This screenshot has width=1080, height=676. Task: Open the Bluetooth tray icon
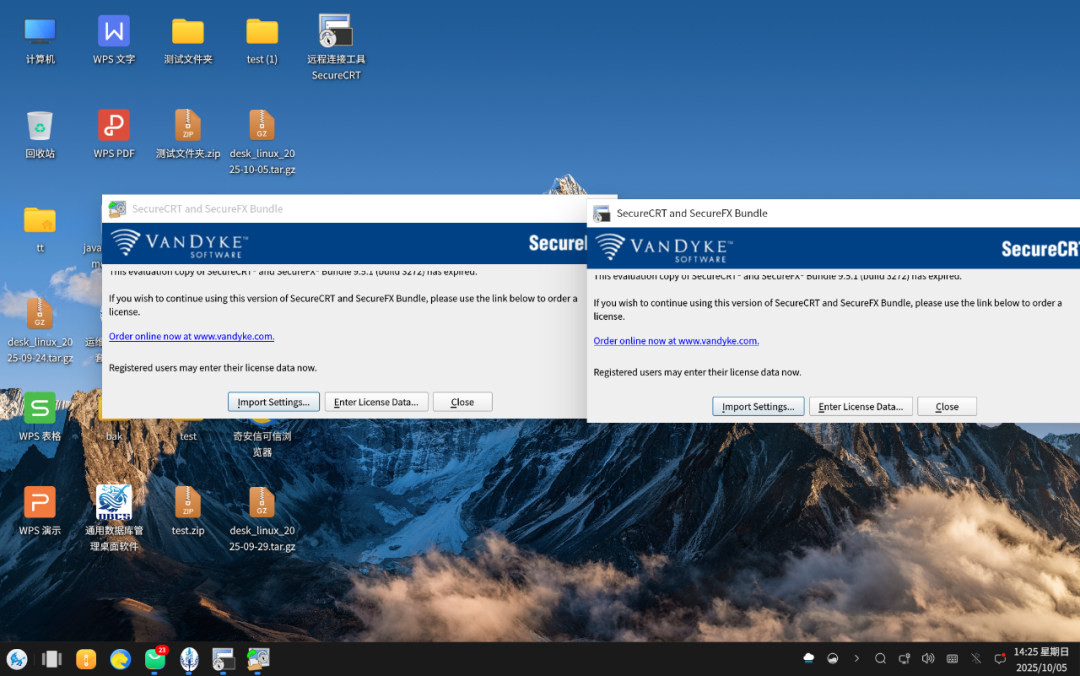tap(976, 659)
